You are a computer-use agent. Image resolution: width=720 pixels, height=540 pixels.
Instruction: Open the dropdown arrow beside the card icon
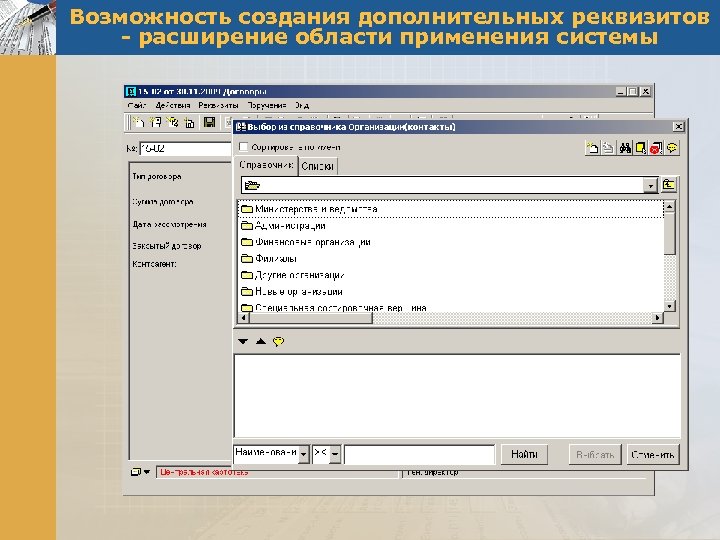tap(147, 472)
